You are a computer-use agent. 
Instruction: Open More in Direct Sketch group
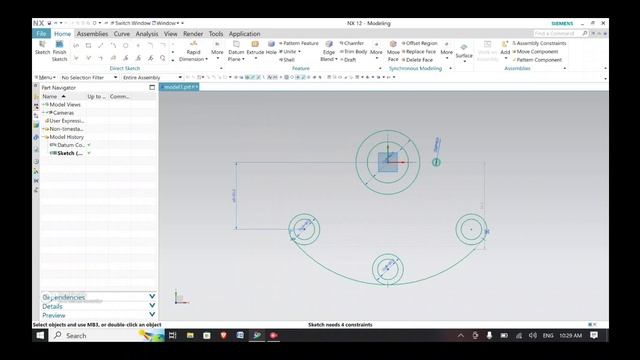point(217,51)
